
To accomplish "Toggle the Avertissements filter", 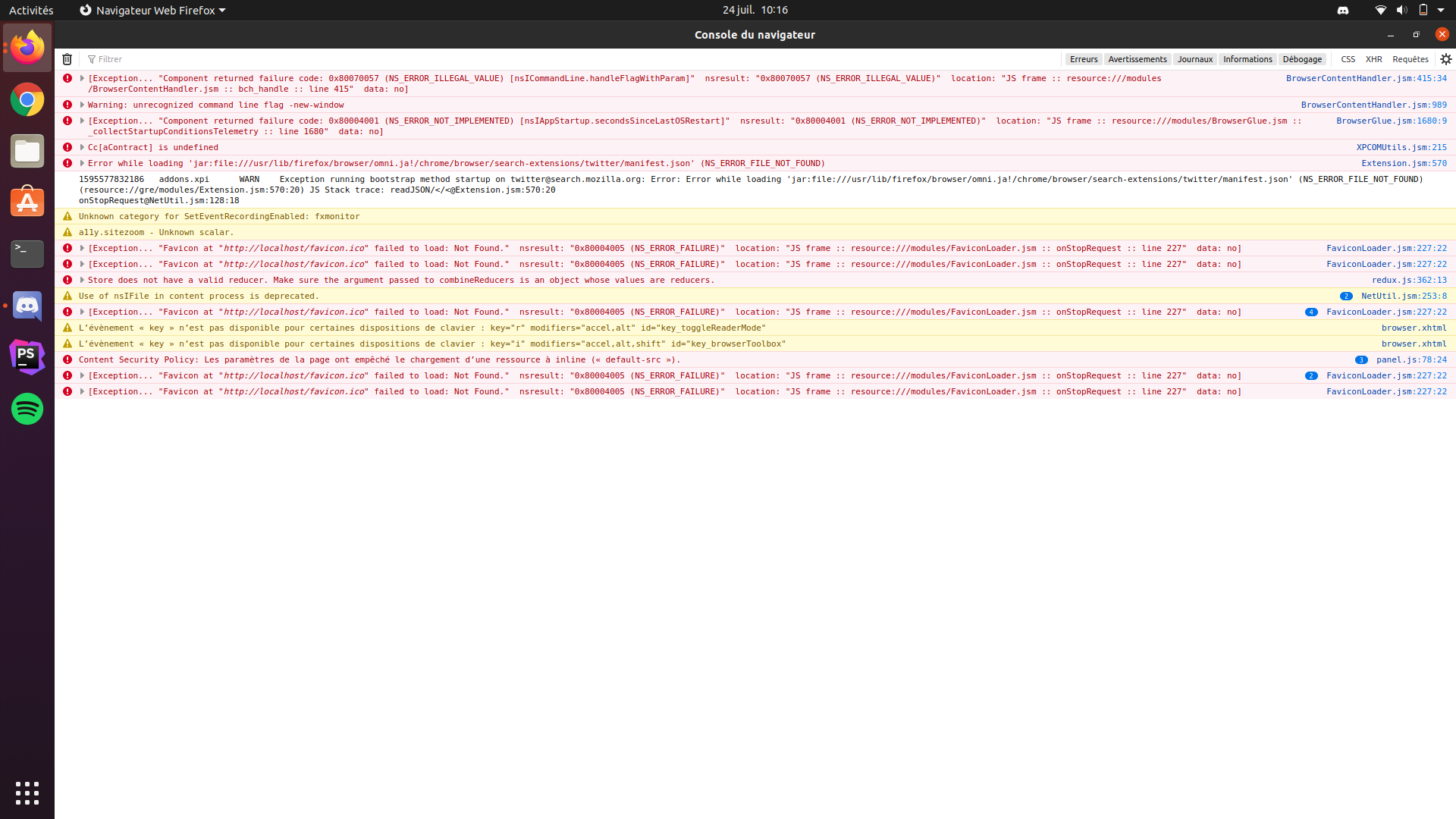I will click(x=1137, y=59).
